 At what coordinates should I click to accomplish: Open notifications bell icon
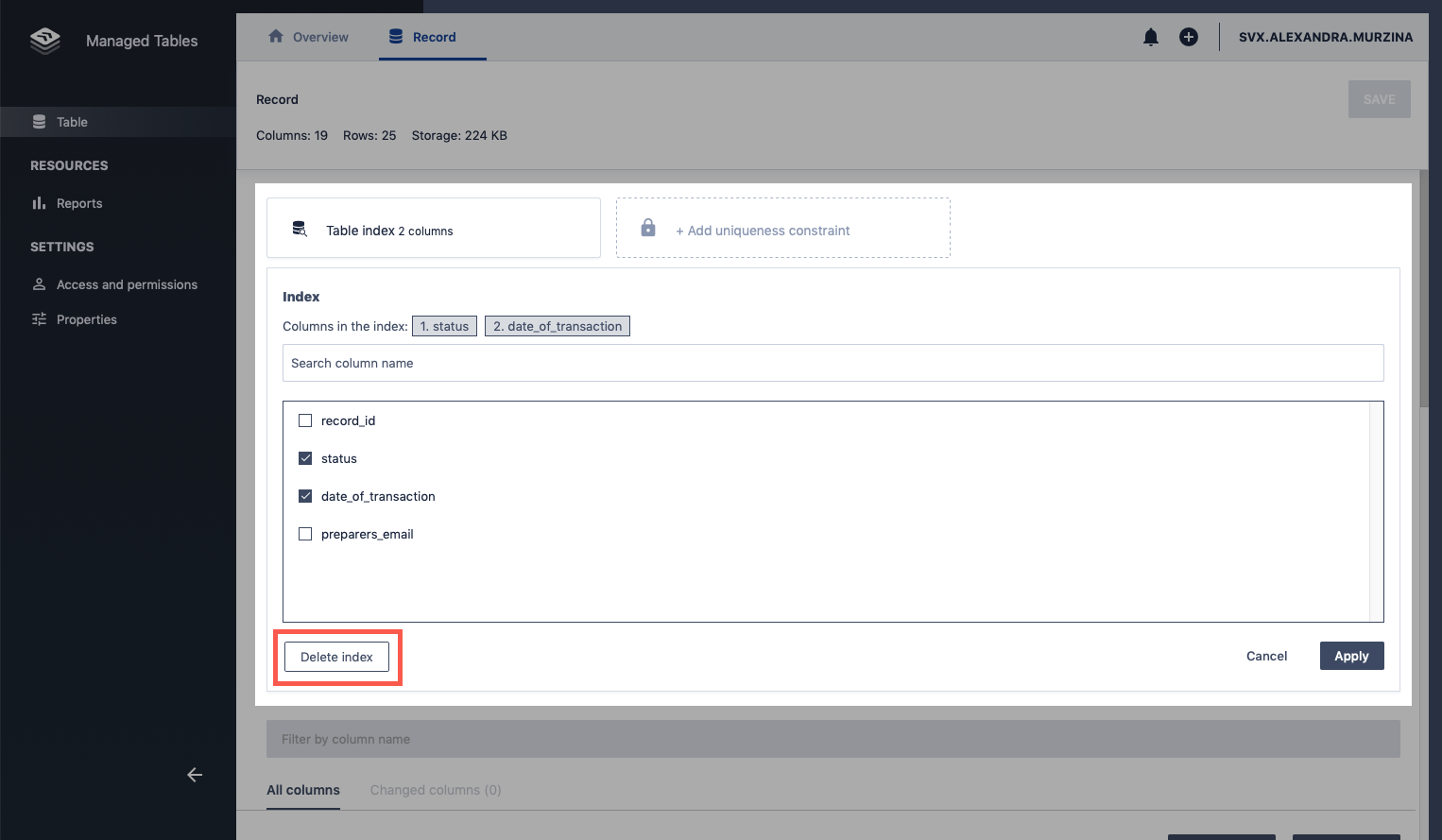coord(1150,37)
